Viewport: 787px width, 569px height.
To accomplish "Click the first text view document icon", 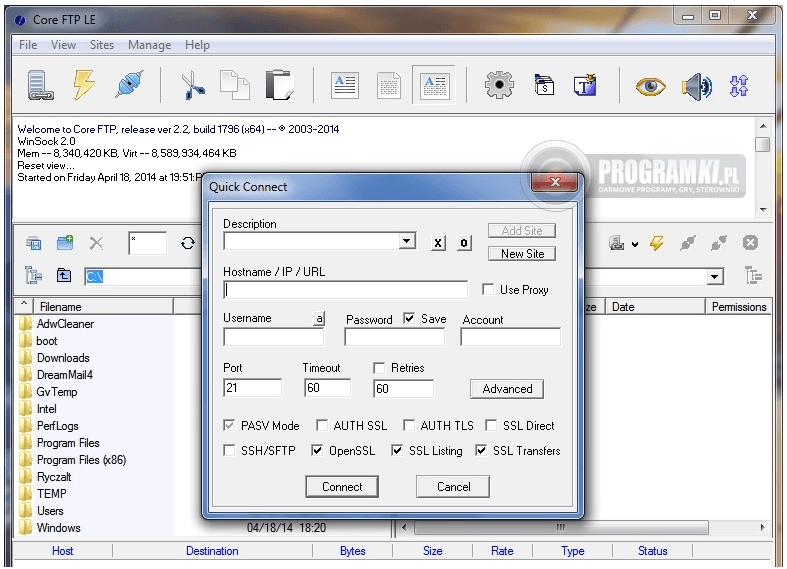I will tap(345, 85).
